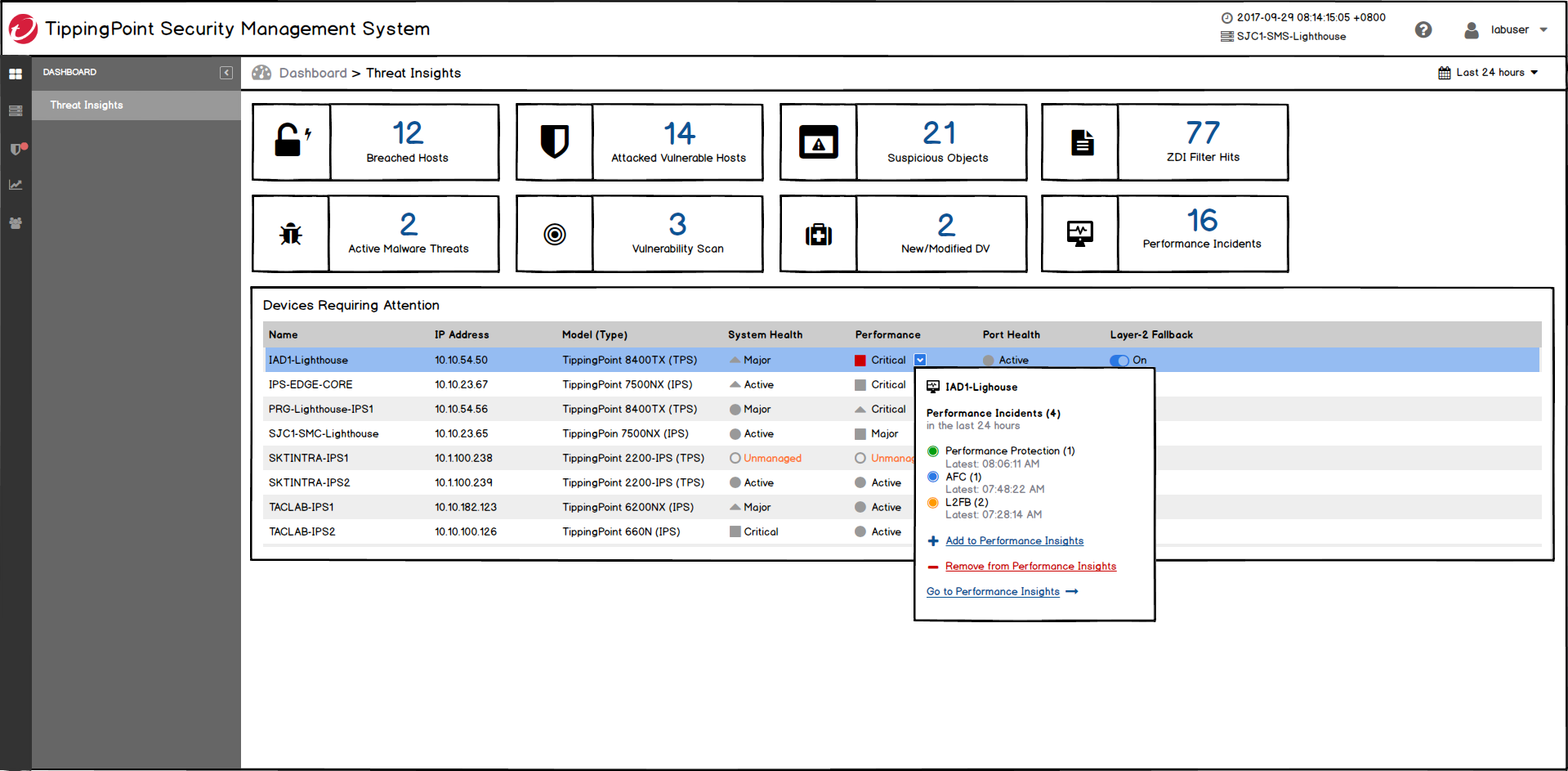Click the Active Malware Threats bug icon

pos(291,234)
